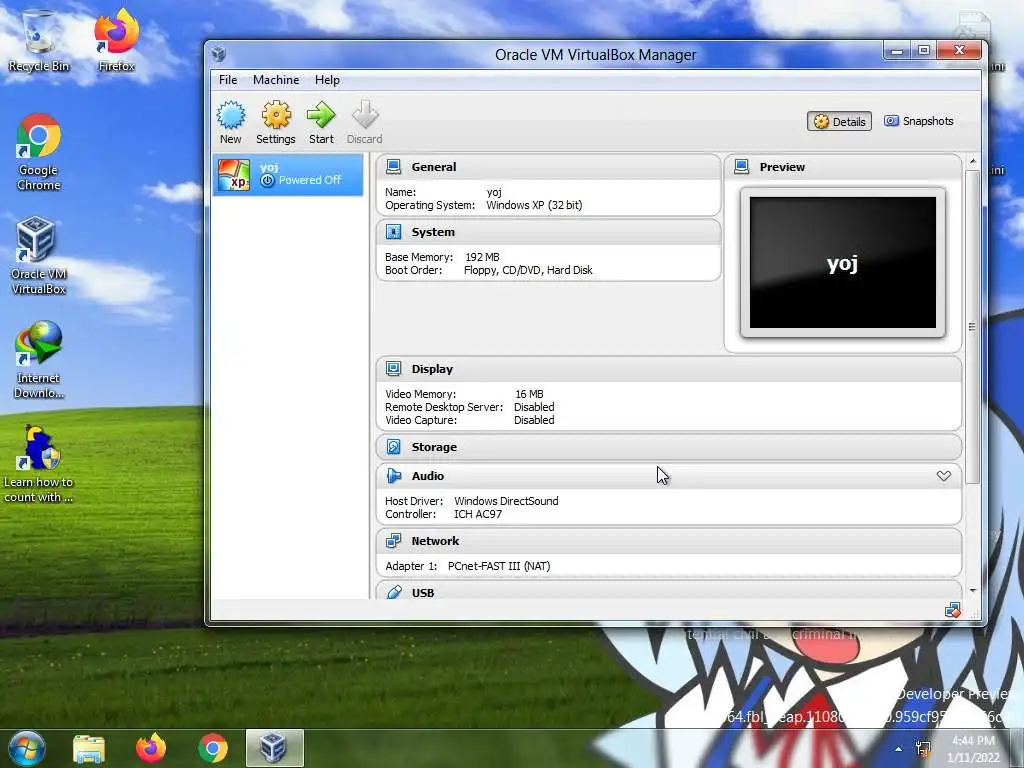This screenshot has width=1024, height=768.
Task: Switch to the Details view
Action: (839, 121)
